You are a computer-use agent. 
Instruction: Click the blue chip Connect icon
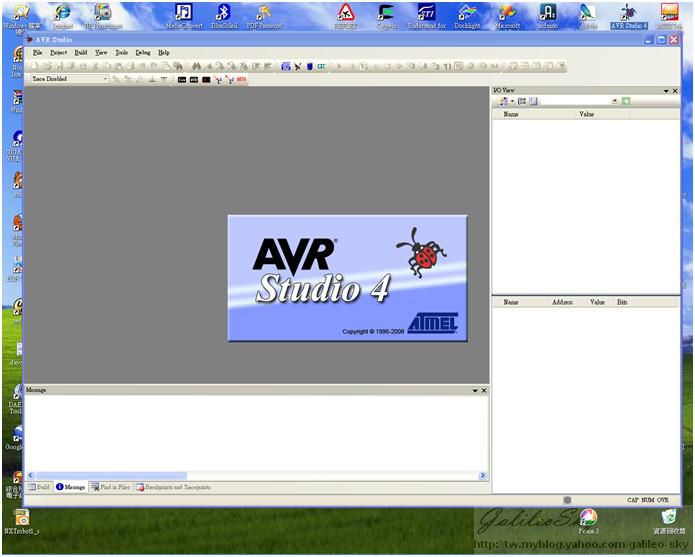pyautogui.click(x=286, y=66)
